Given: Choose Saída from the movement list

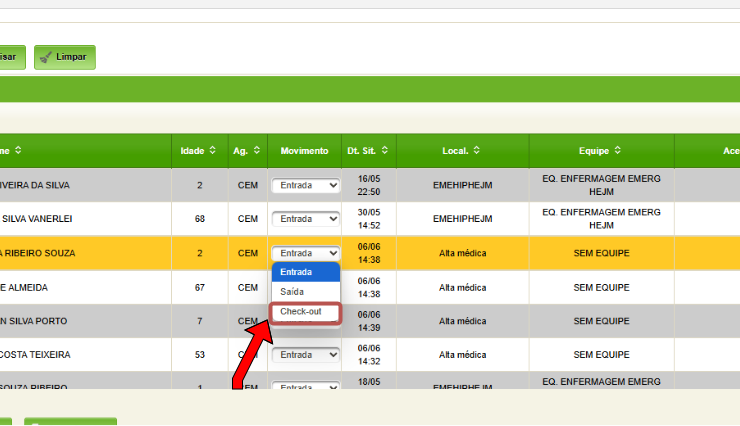Looking at the screenshot, I should coord(305,292).
